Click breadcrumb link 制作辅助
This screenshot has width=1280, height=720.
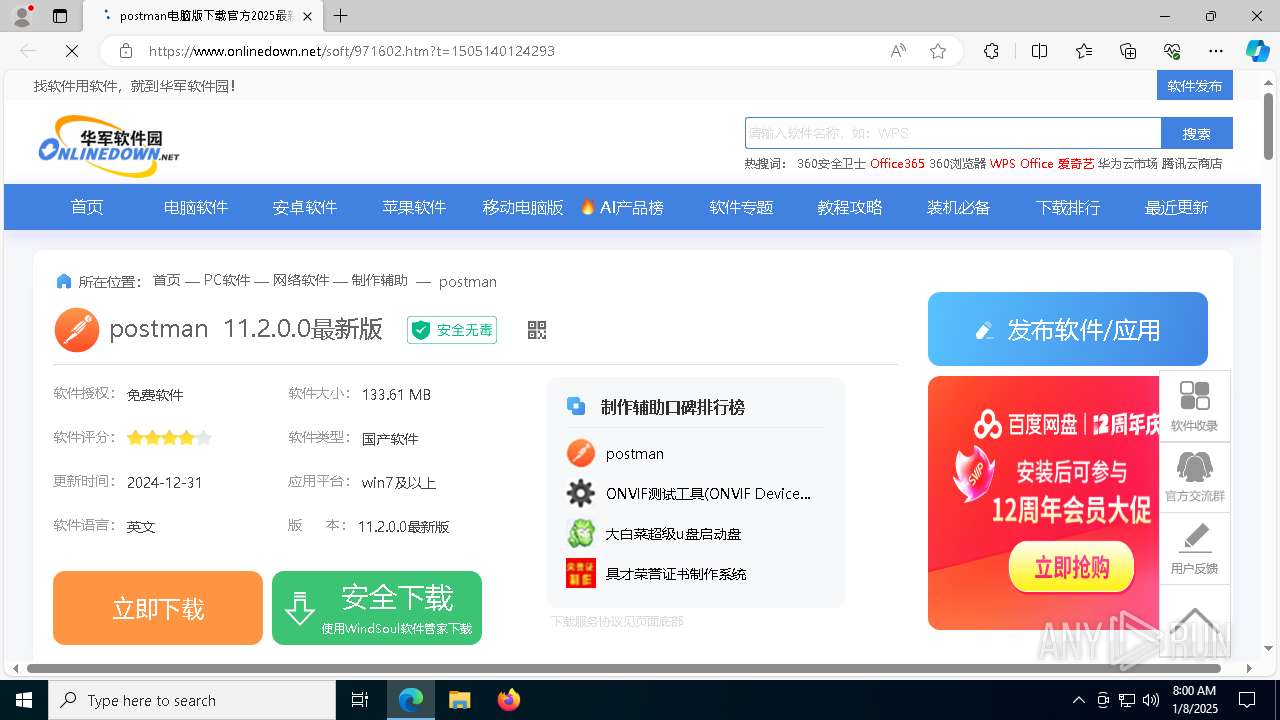click(380, 281)
